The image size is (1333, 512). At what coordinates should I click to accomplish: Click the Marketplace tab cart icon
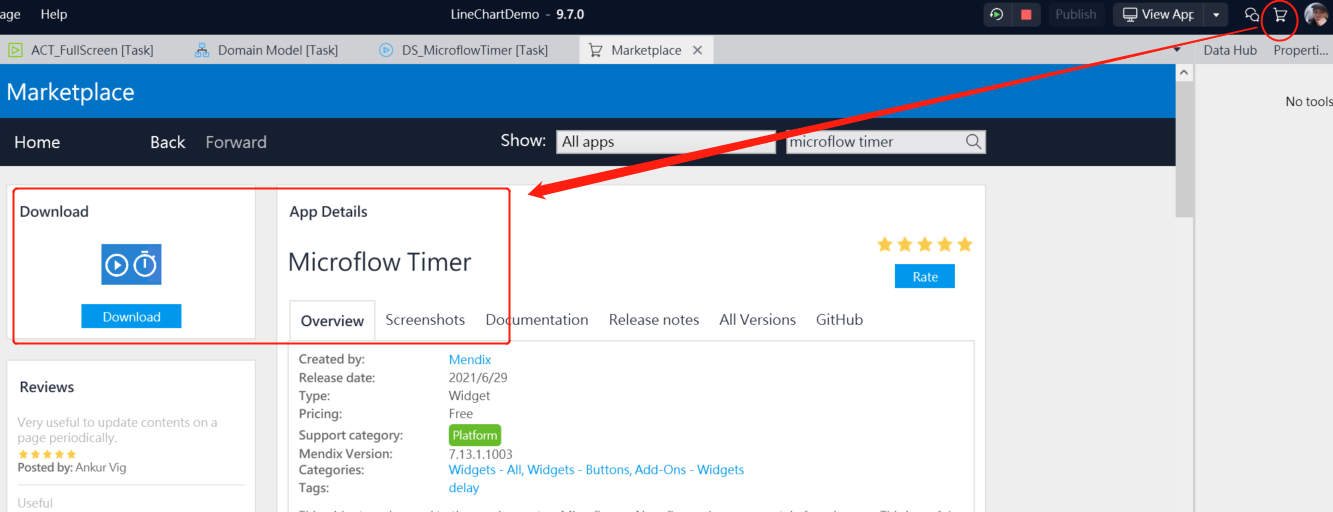click(595, 50)
